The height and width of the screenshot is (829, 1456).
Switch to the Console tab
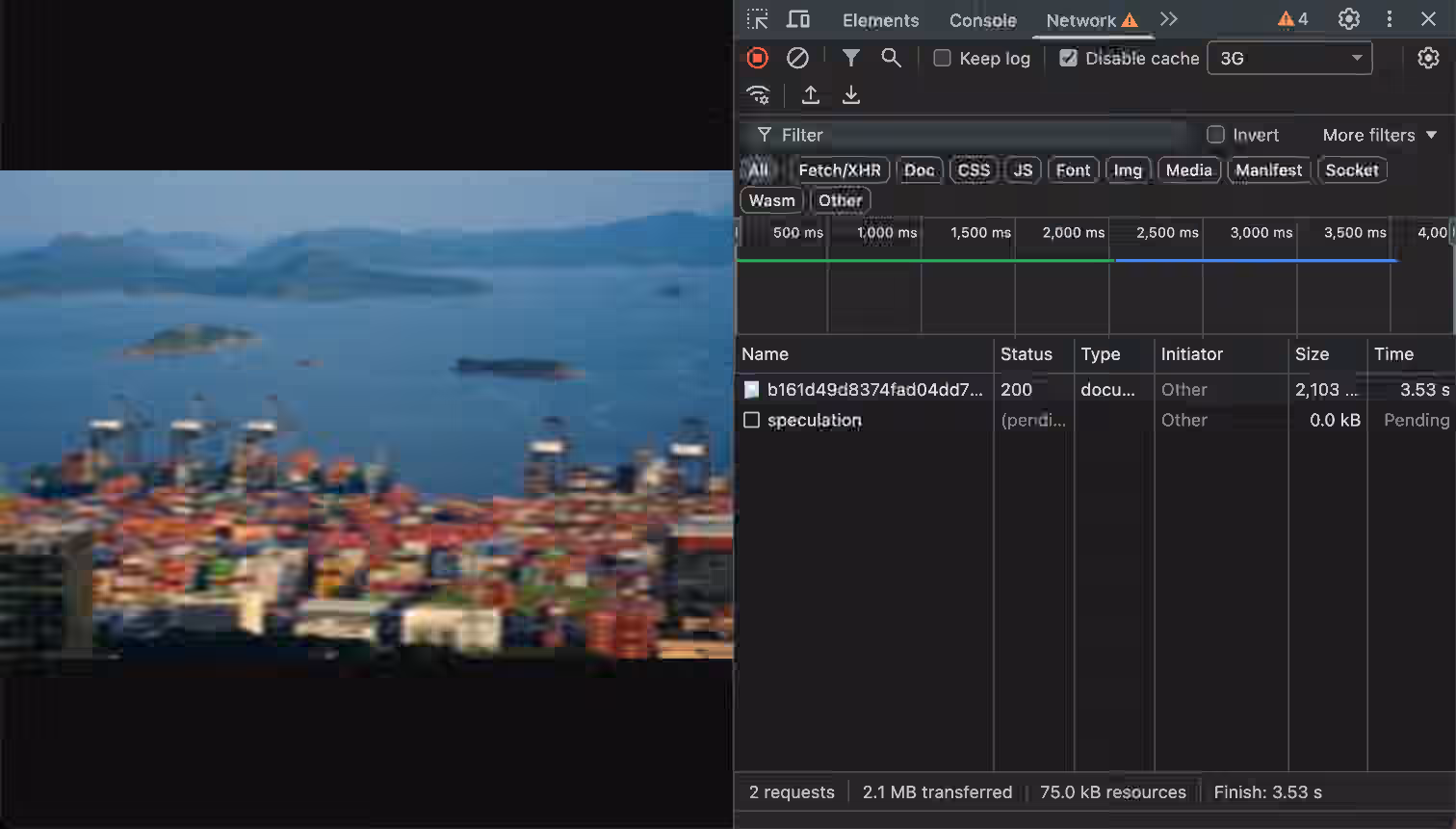(982, 20)
